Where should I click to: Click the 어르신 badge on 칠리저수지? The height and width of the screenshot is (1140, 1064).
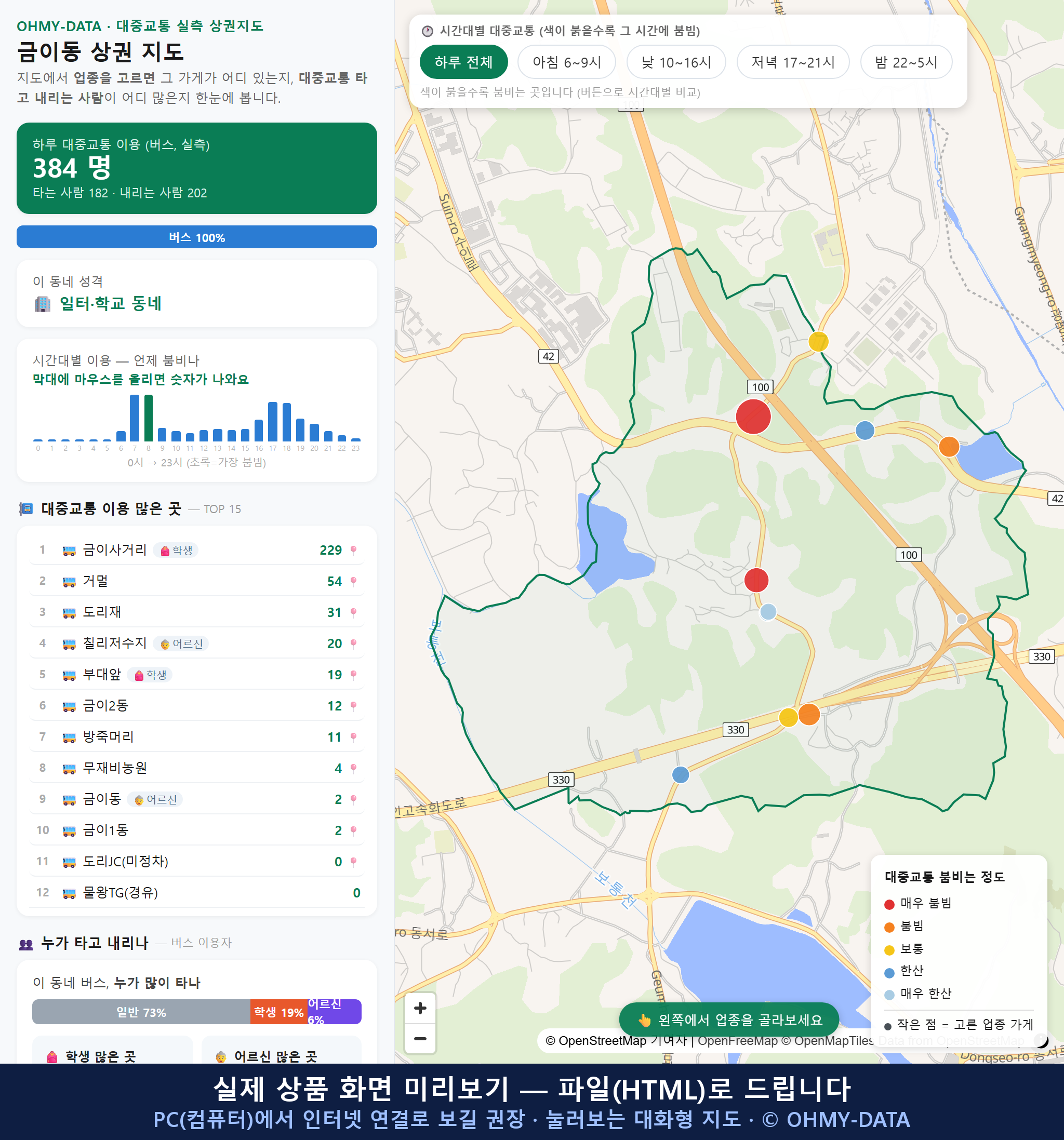[x=181, y=644]
